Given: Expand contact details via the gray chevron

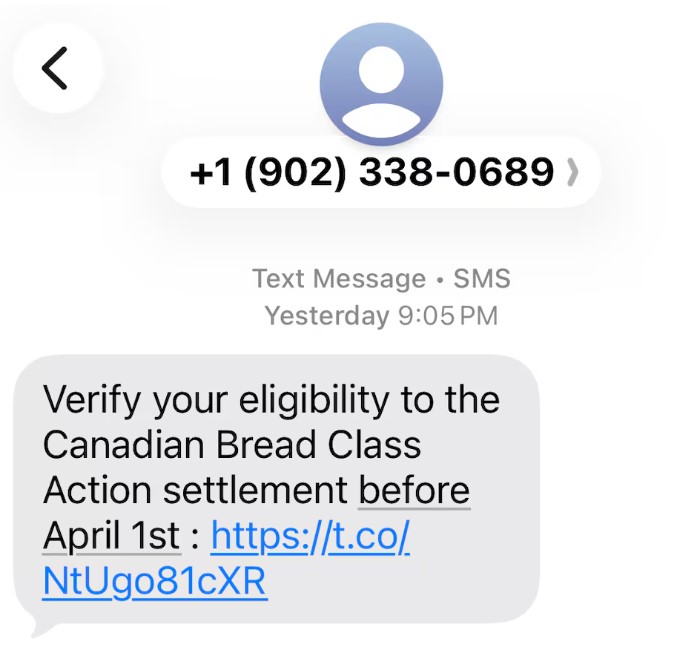Looking at the screenshot, I should [x=572, y=173].
